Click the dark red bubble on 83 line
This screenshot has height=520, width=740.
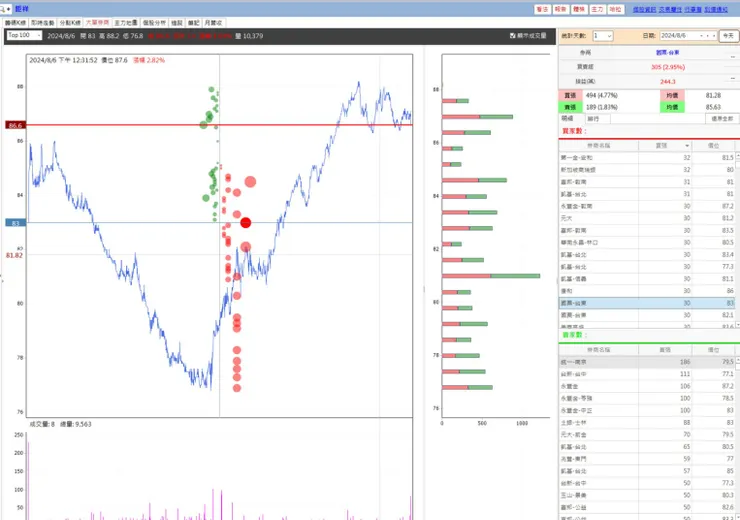(x=245, y=223)
